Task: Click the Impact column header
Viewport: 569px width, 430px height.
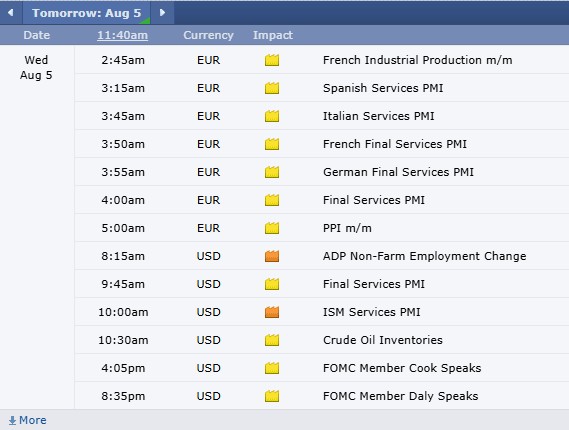Action: point(273,35)
